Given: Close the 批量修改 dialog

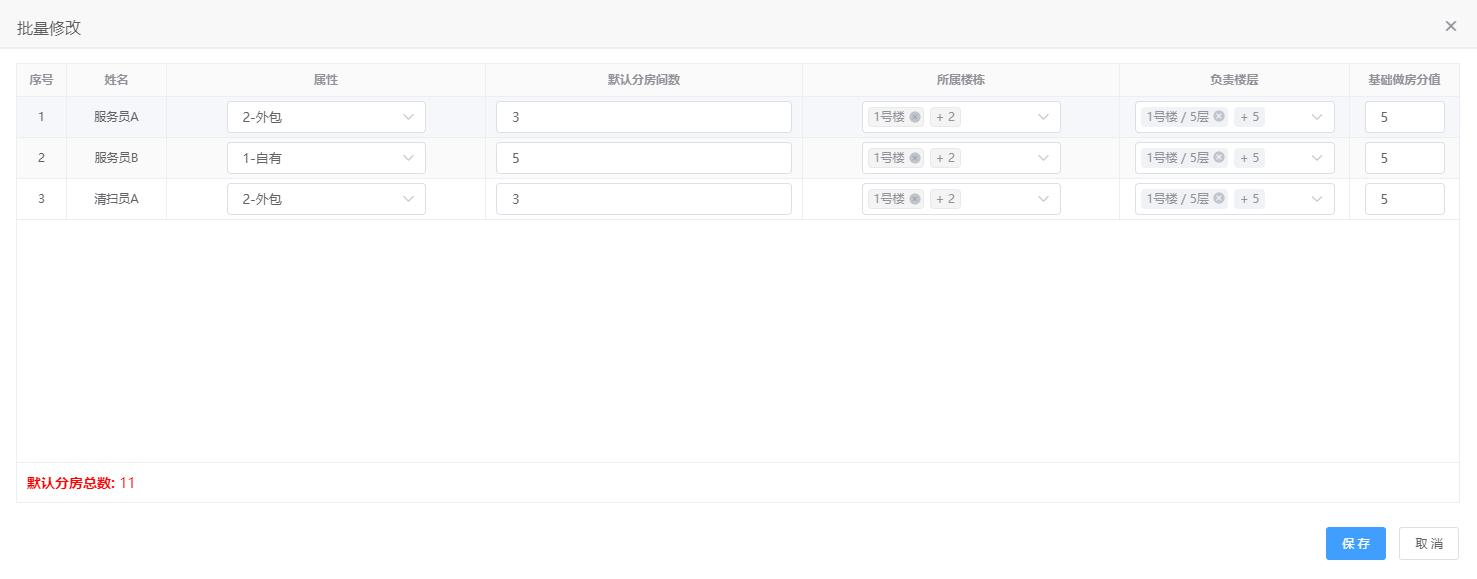Looking at the screenshot, I should (1451, 26).
